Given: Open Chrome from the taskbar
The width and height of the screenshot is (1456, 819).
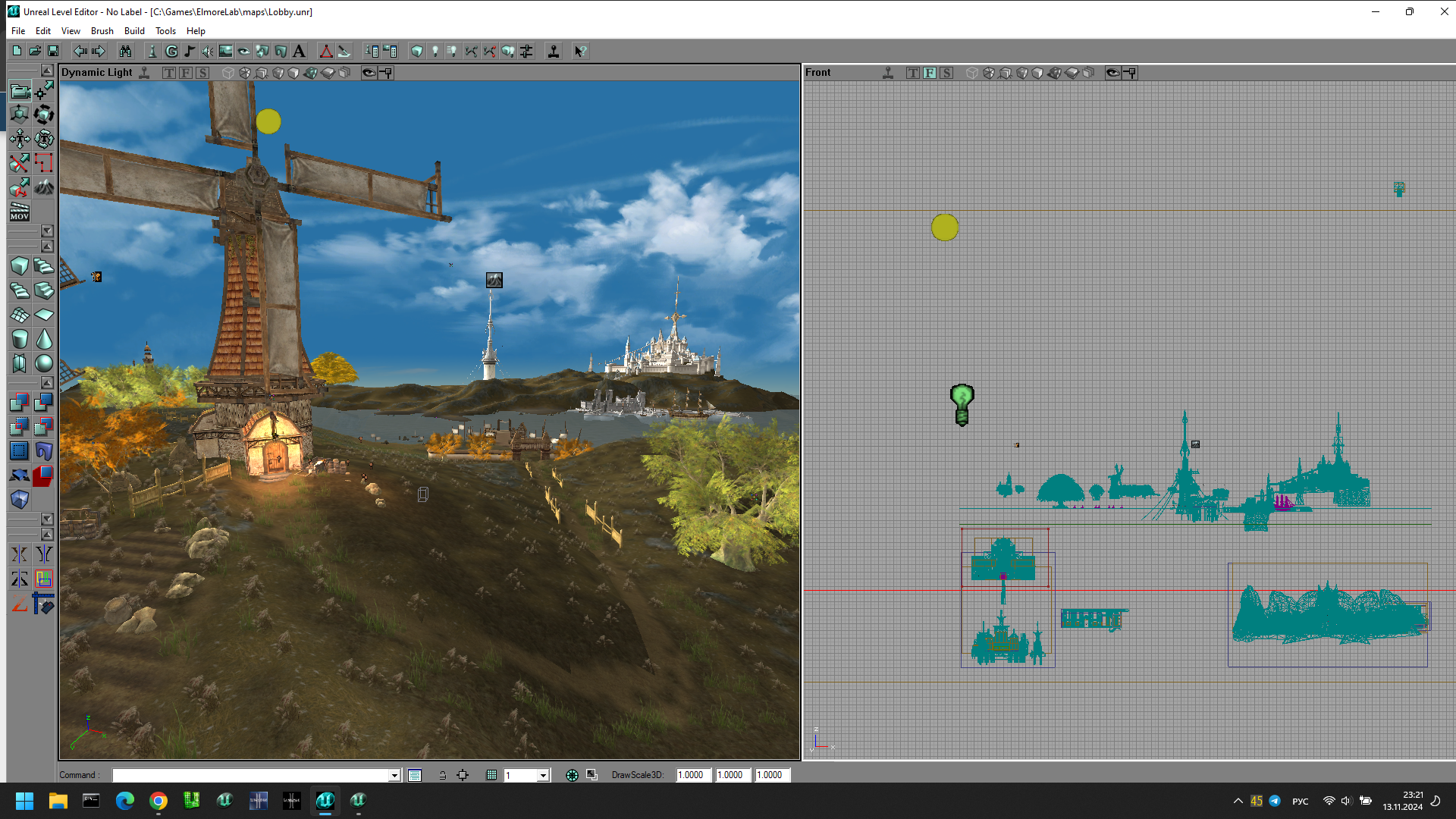Looking at the screenshot, I should pyautogui.click(x=158, y=801).
